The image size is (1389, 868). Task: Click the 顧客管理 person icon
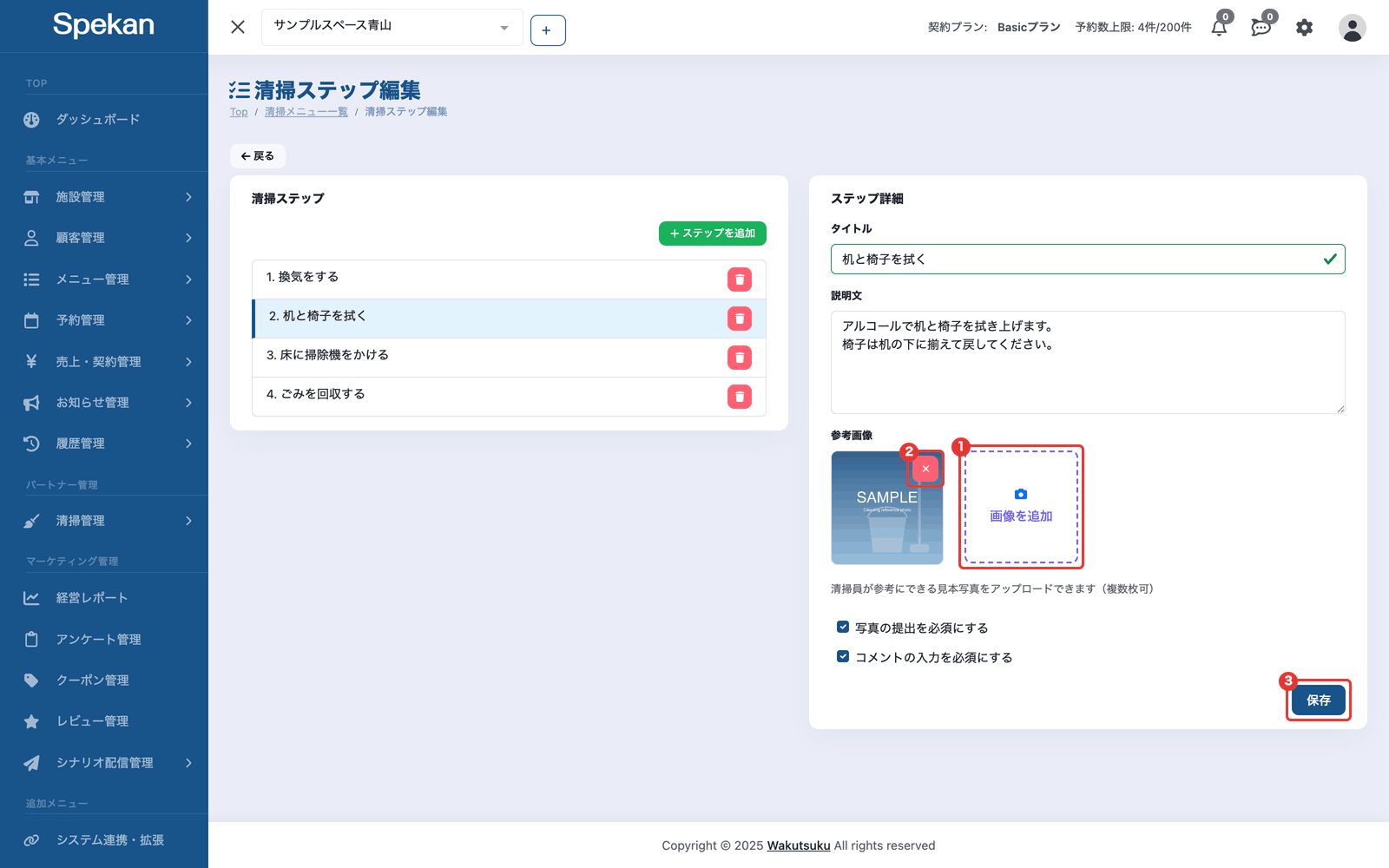coord(31,238)
